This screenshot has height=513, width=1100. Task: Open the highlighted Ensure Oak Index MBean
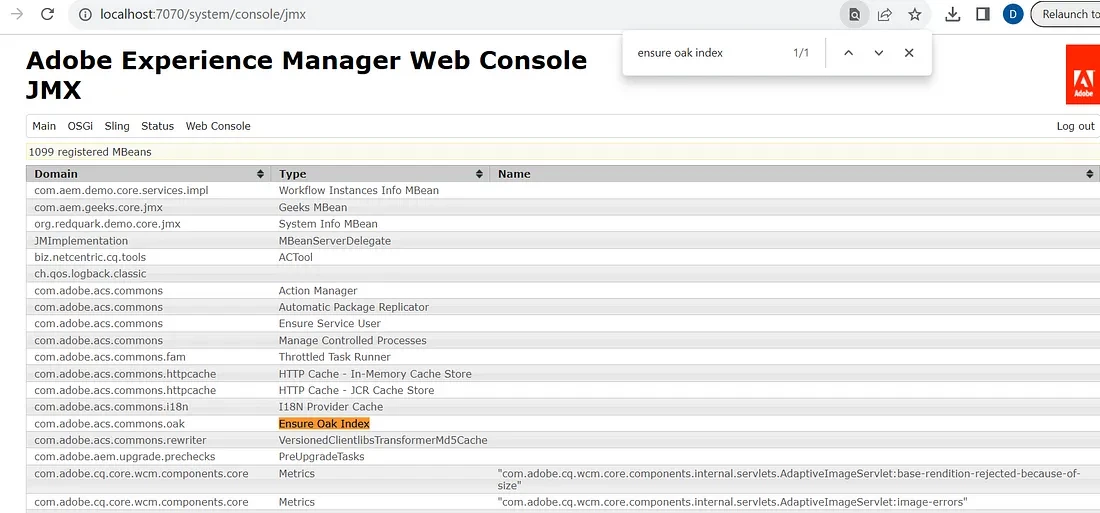[324, 424]
